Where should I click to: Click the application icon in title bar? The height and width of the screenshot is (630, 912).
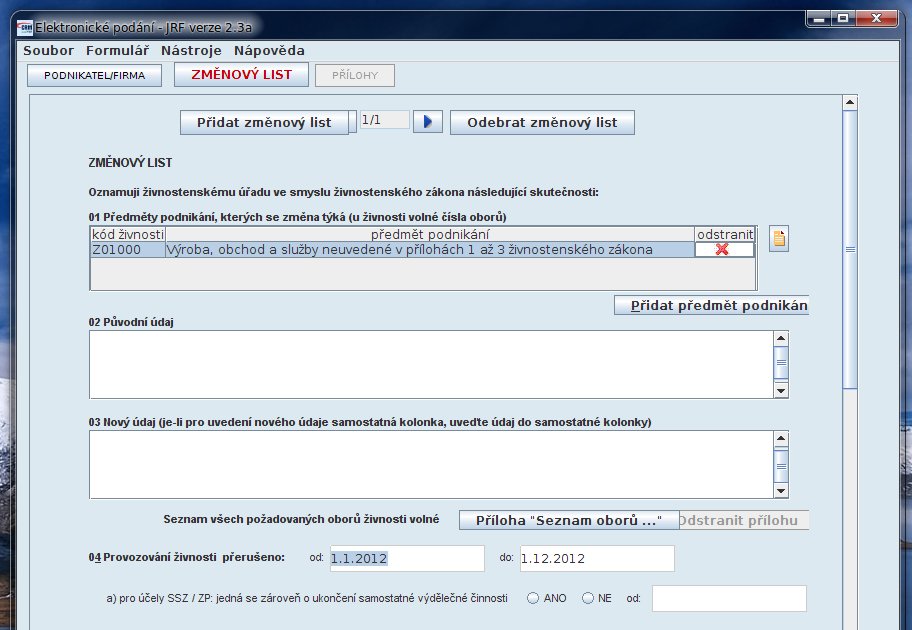[x=25, y=26]
